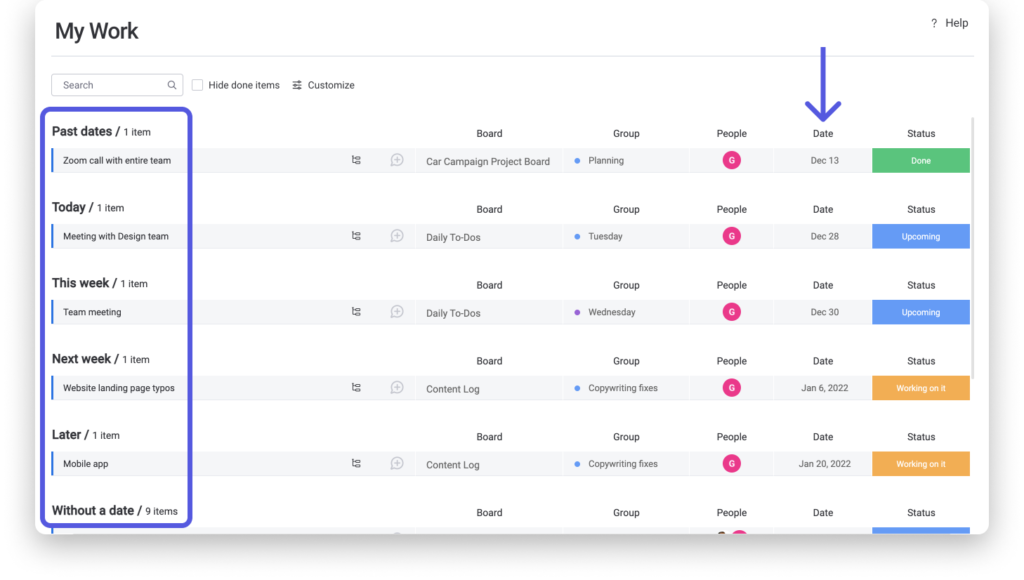Click person avatar on Meeting with Design team row

pos(732,236)
